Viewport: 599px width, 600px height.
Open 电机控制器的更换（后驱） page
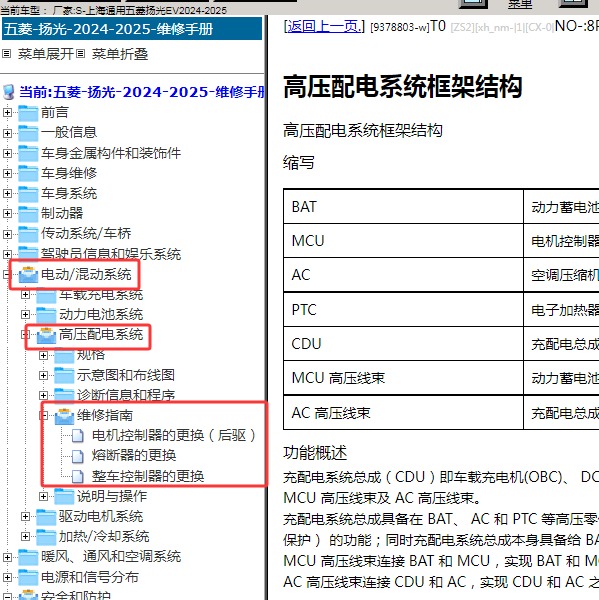coord(173,435)
